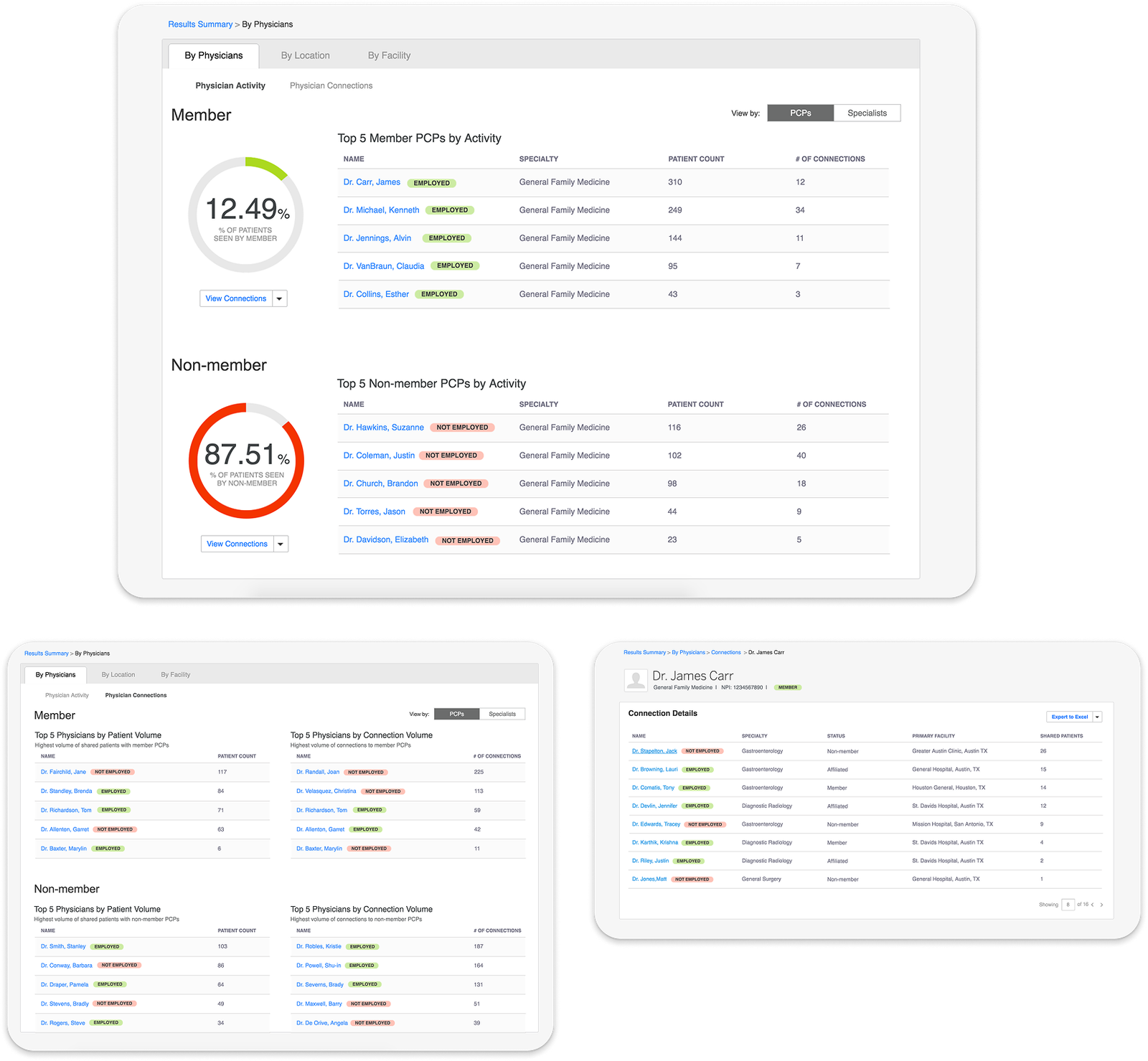Open the Export to Excel dropdown arrow

(1097, 717)
